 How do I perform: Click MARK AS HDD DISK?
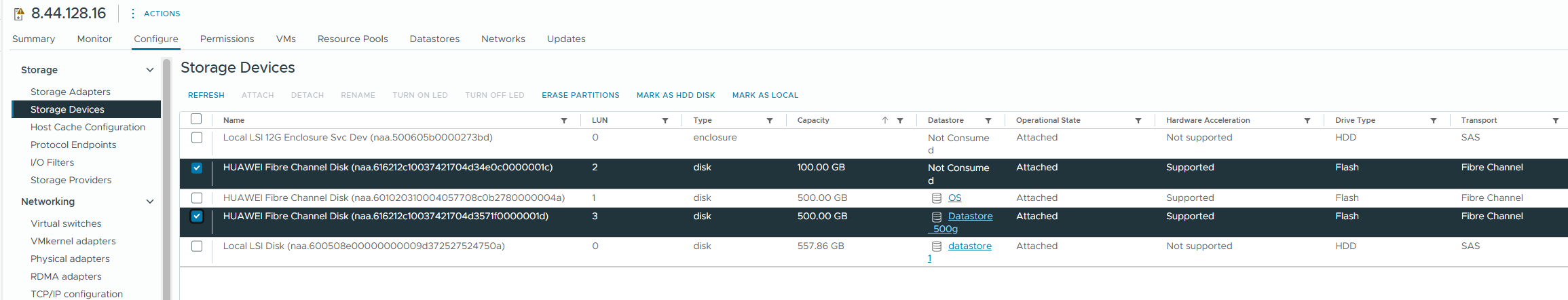676,95
